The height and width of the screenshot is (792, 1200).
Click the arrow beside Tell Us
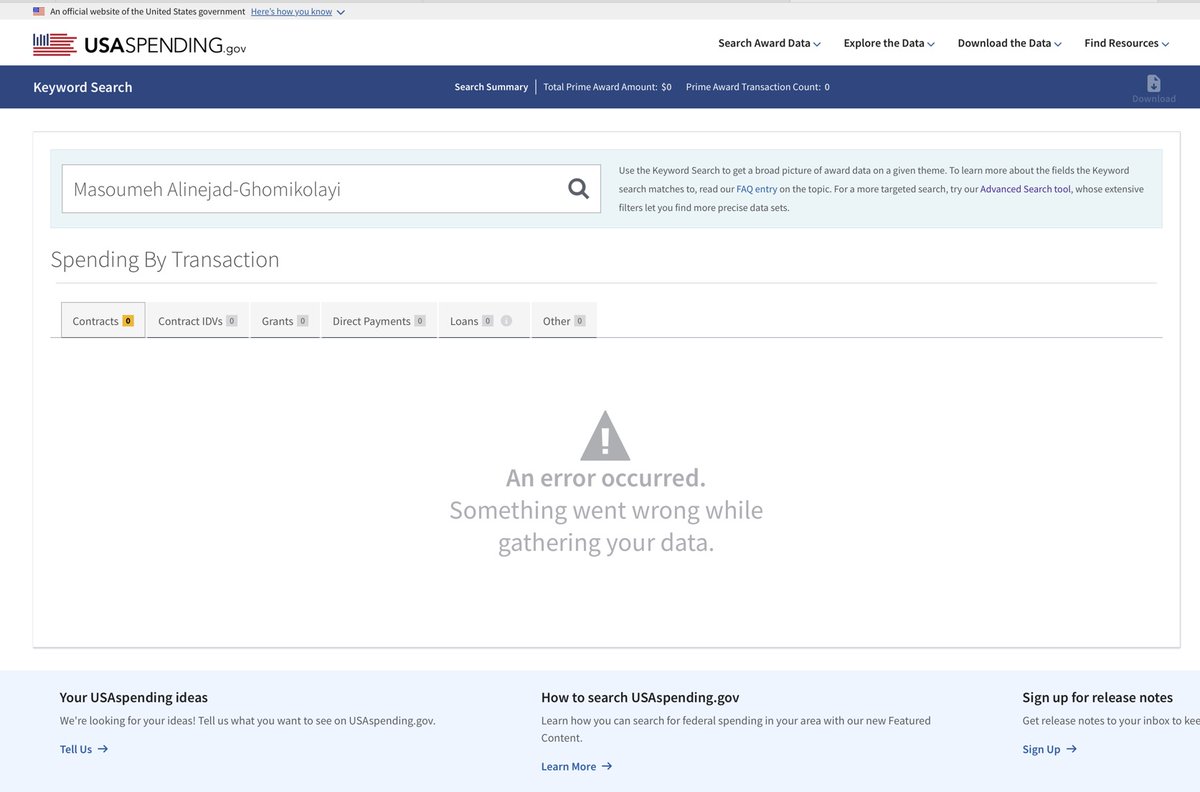pos(102,749)
